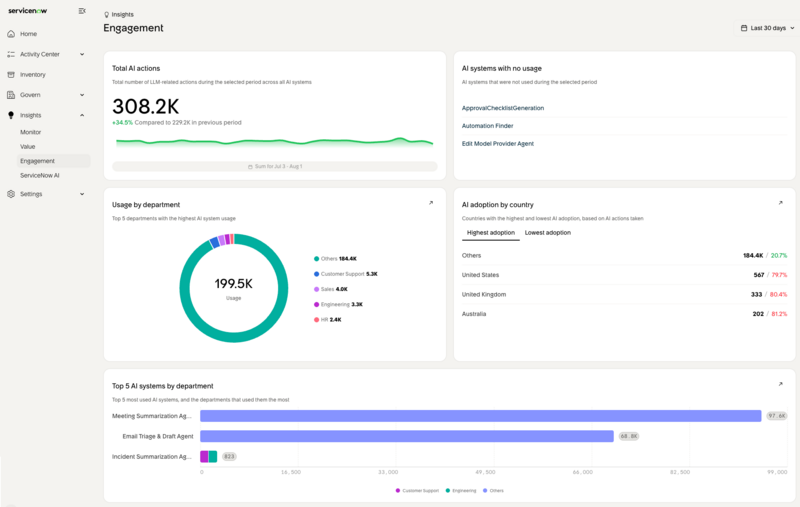800x507 pixels.
Task: Open the Last 30 days dropdown
Action: [767, 28]
